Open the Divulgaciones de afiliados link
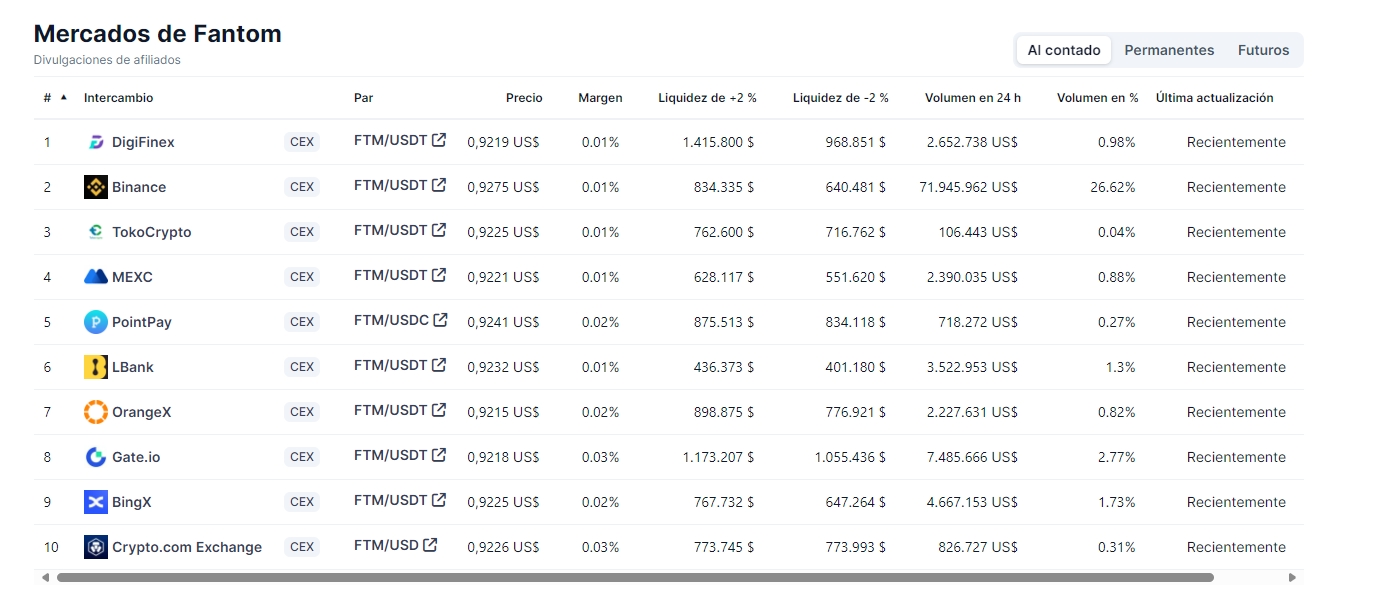Image resolution: width=1392 pixels, height=595 pixels. (107, 60)
